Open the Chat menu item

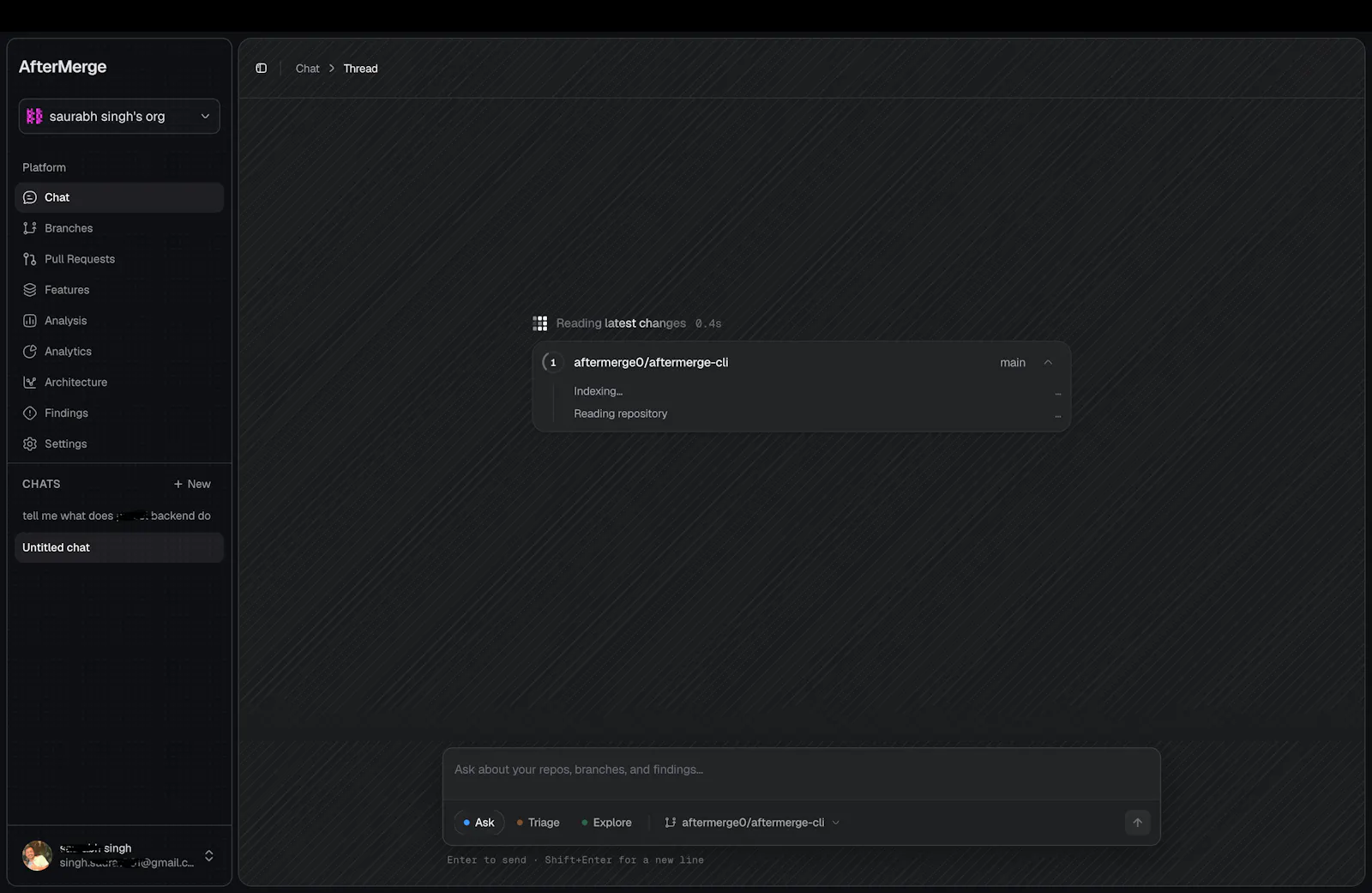tap(119, 197)
